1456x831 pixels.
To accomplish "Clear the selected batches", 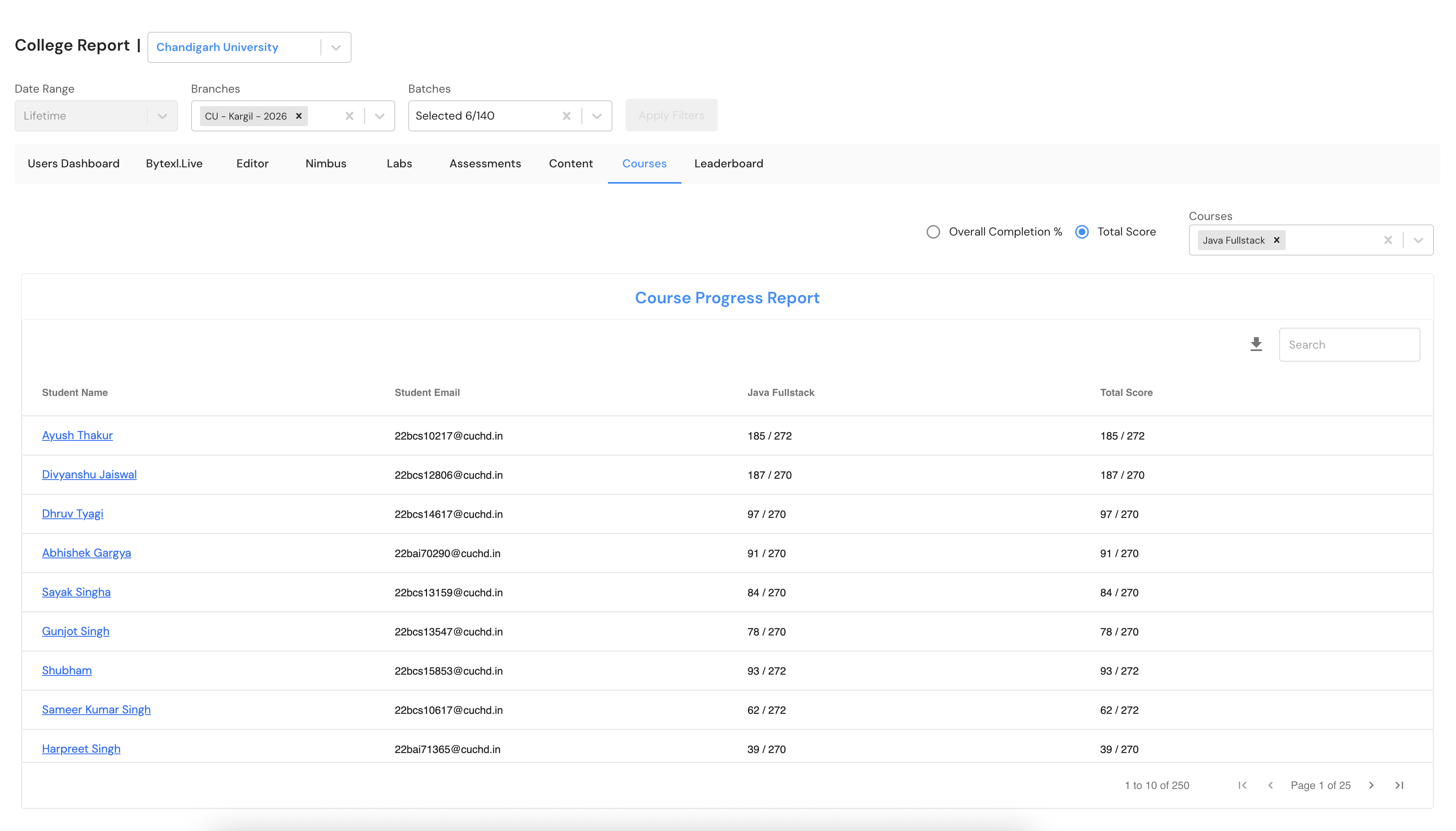I will tap(566, 116).
